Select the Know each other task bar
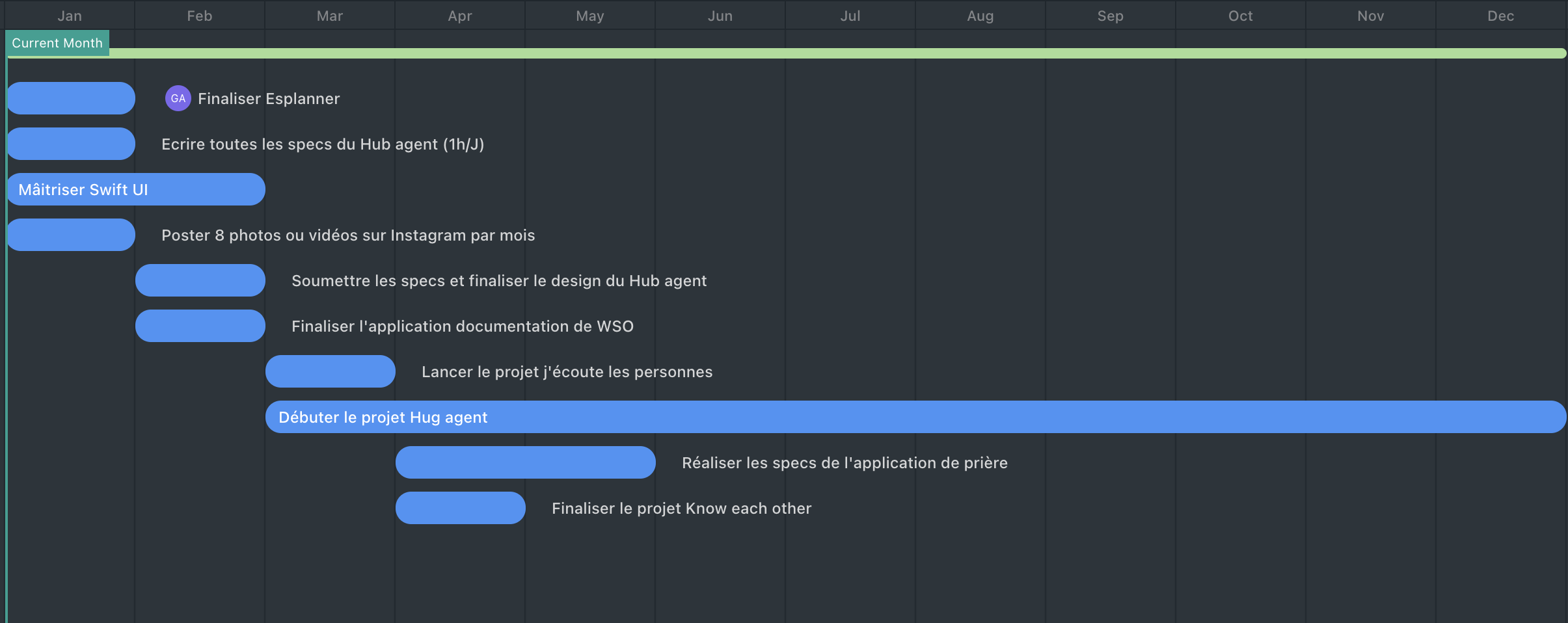The height and width of the screenshot is (623, 1568). (460, 508)
